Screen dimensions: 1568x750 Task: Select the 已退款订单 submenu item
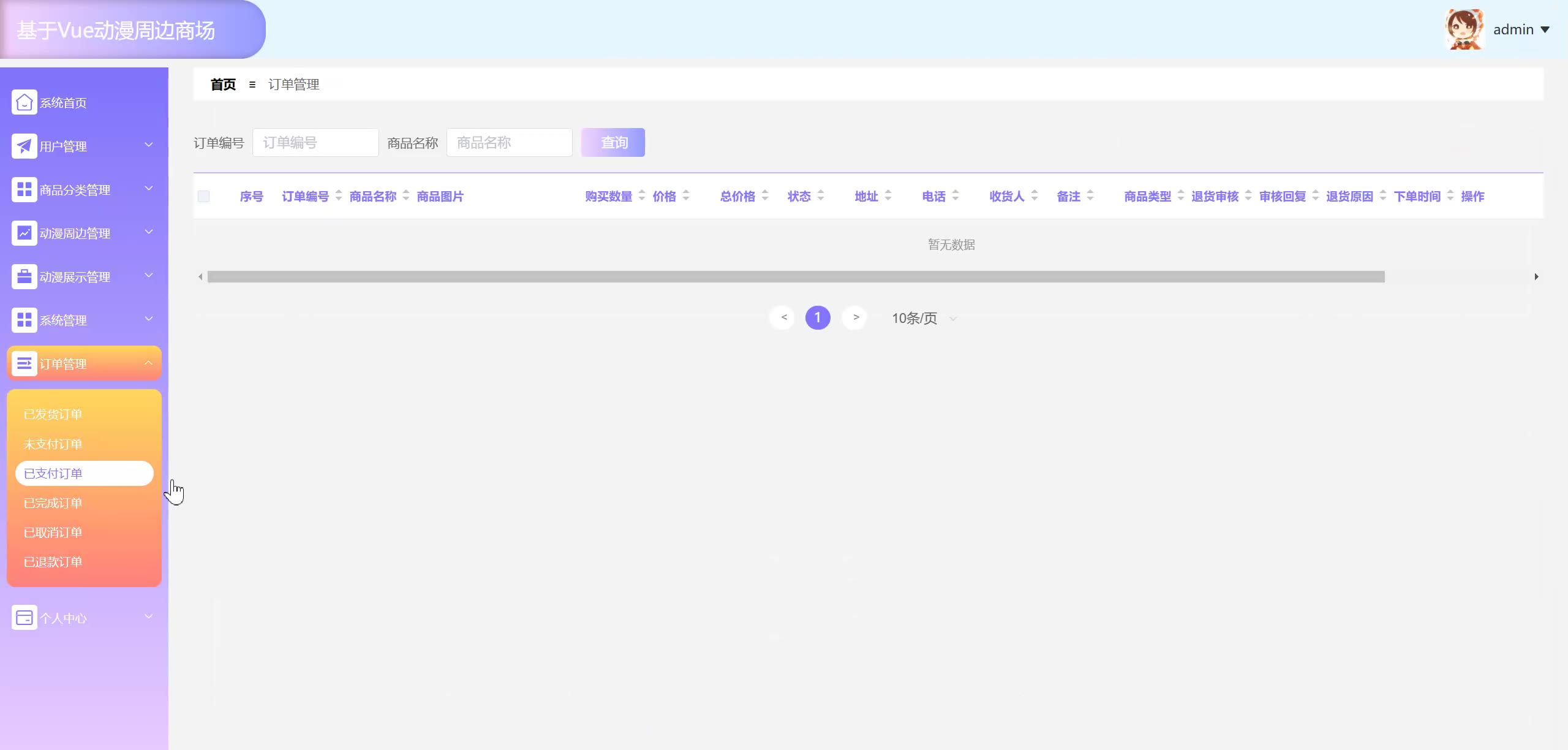pos(53,562)
